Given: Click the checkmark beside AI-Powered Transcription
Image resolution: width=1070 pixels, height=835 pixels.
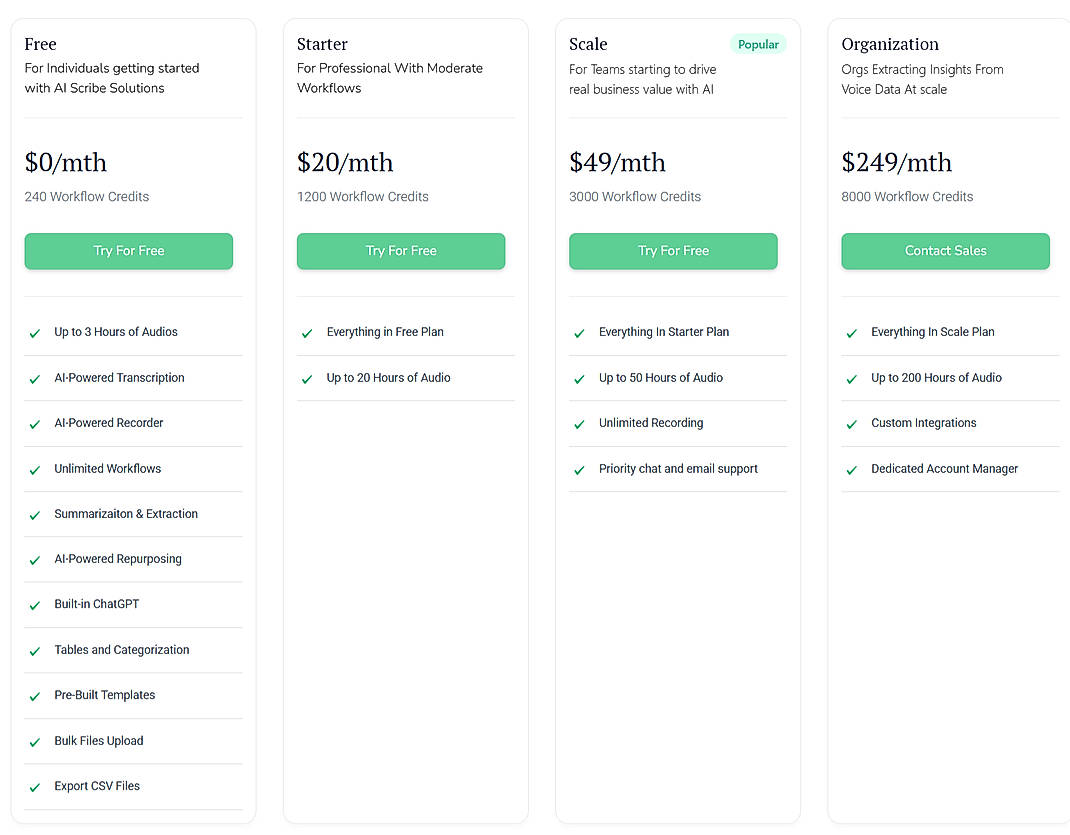Looking at the screenshot, I should pyautogui.click(x=34, y=378).
